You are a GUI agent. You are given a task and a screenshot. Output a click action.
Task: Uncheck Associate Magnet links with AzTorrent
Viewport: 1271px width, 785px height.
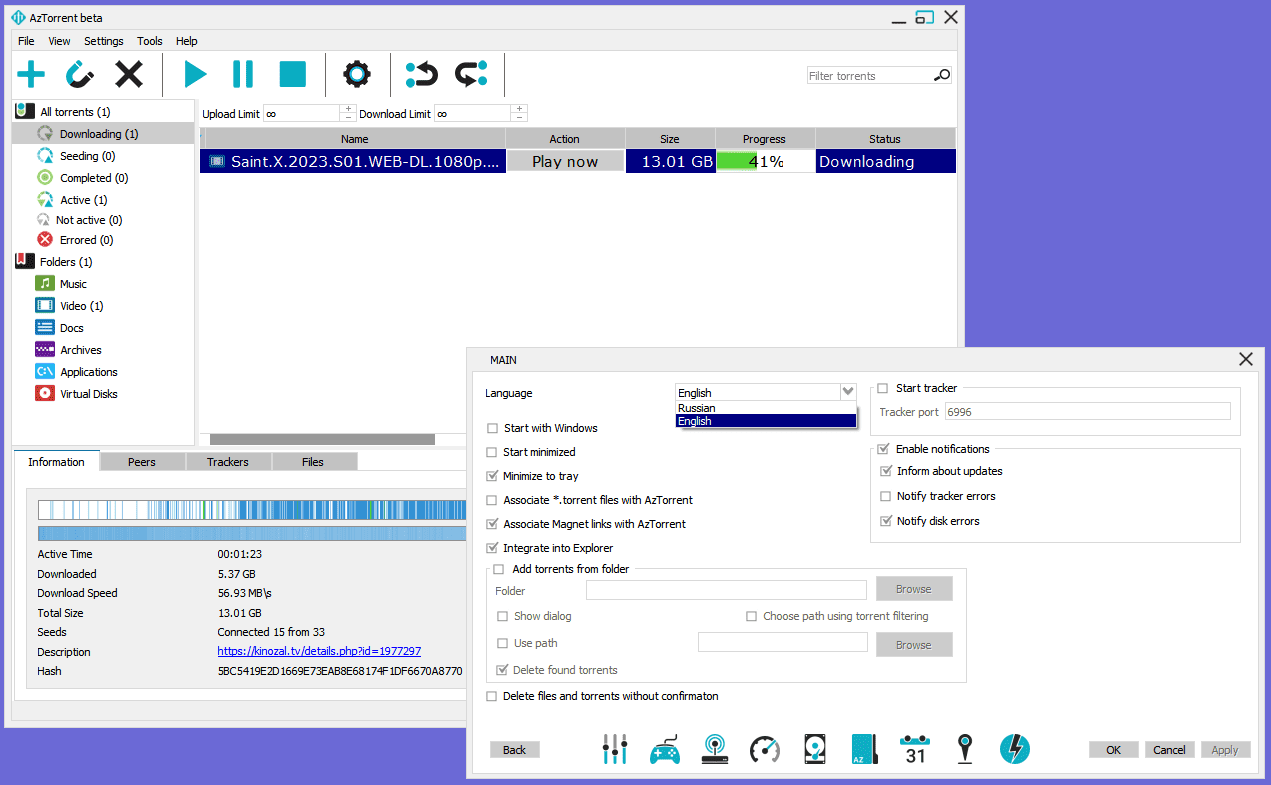[x=492, y=524]
